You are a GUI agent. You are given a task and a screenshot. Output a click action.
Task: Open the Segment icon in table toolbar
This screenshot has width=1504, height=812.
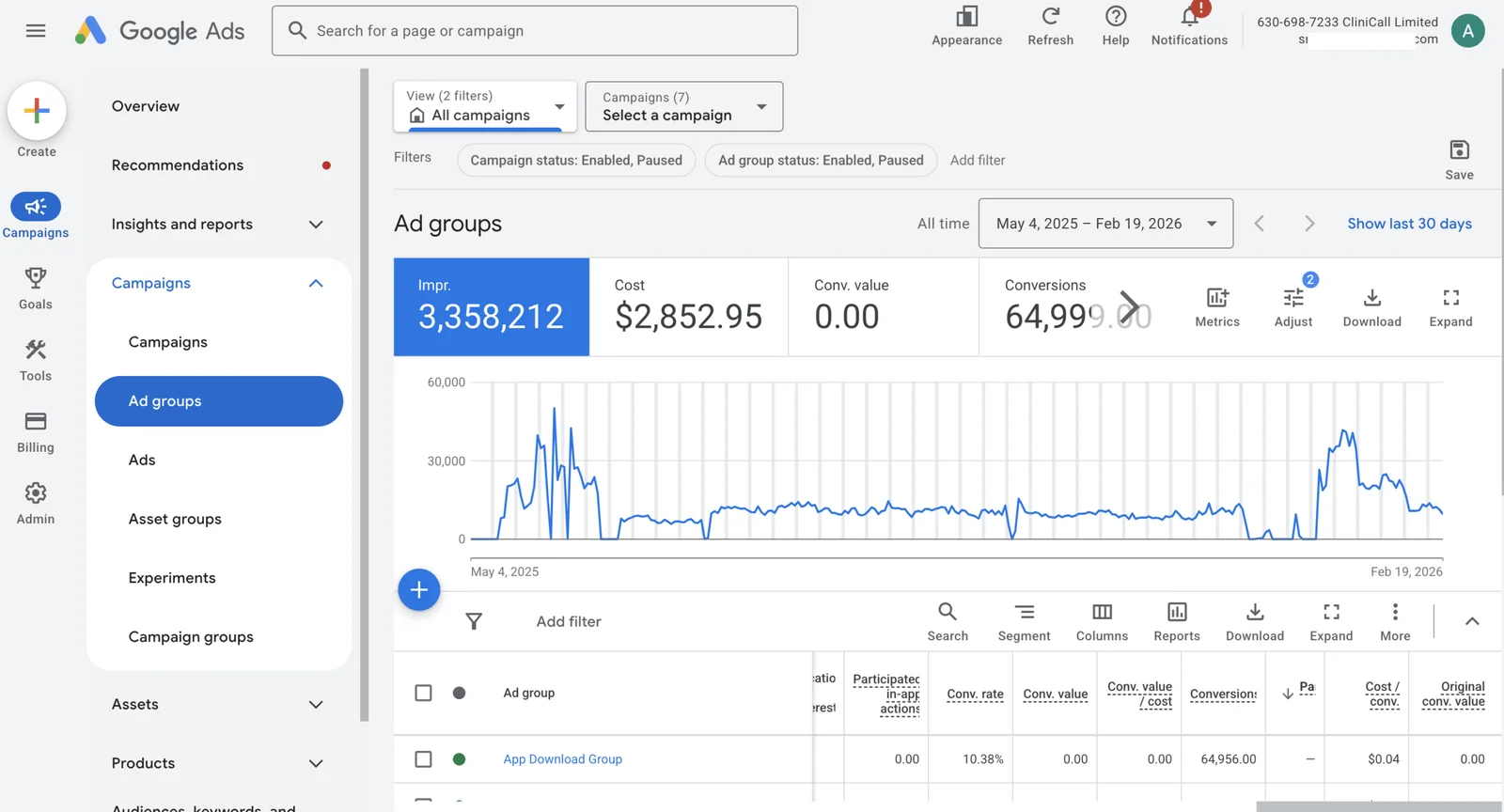coord(1024,613)
